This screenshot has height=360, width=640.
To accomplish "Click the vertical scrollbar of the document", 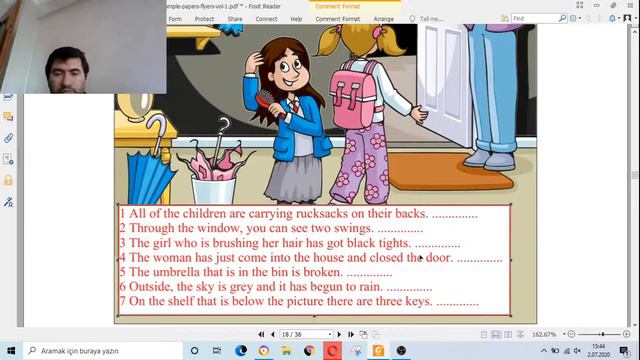I will point(635,176).
